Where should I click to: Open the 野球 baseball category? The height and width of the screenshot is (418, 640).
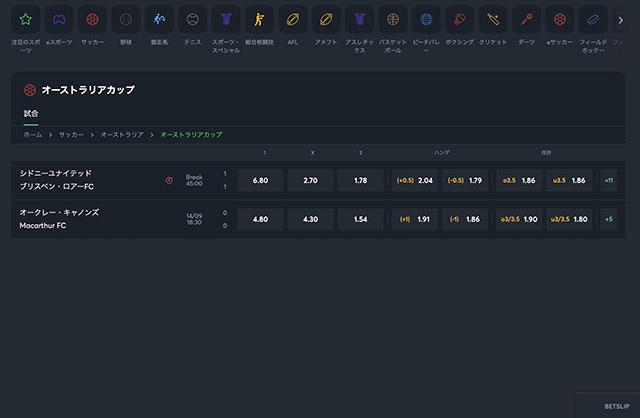coord(125,19)
